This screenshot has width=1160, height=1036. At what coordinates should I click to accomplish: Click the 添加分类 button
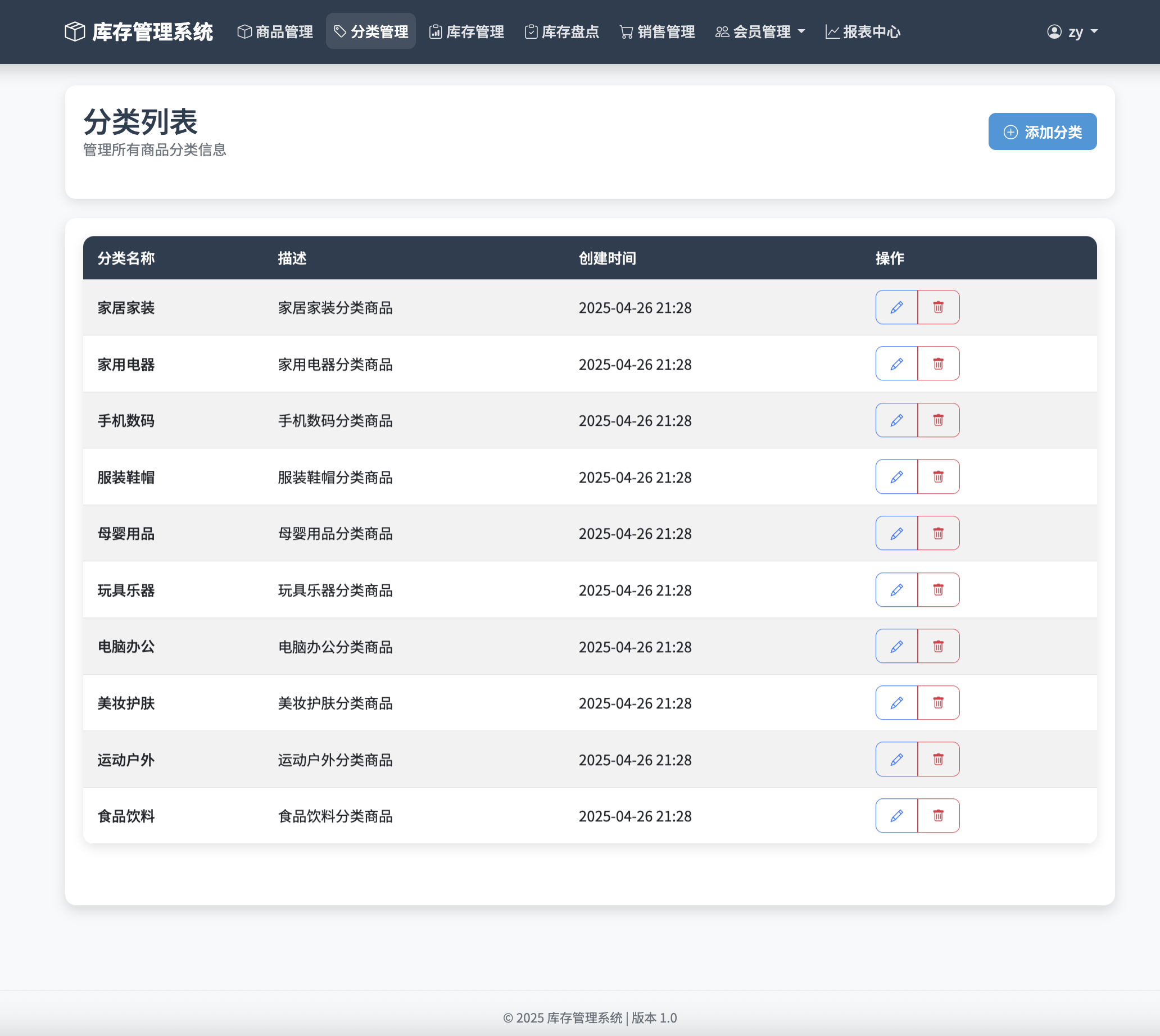(x=1042, y=132)
